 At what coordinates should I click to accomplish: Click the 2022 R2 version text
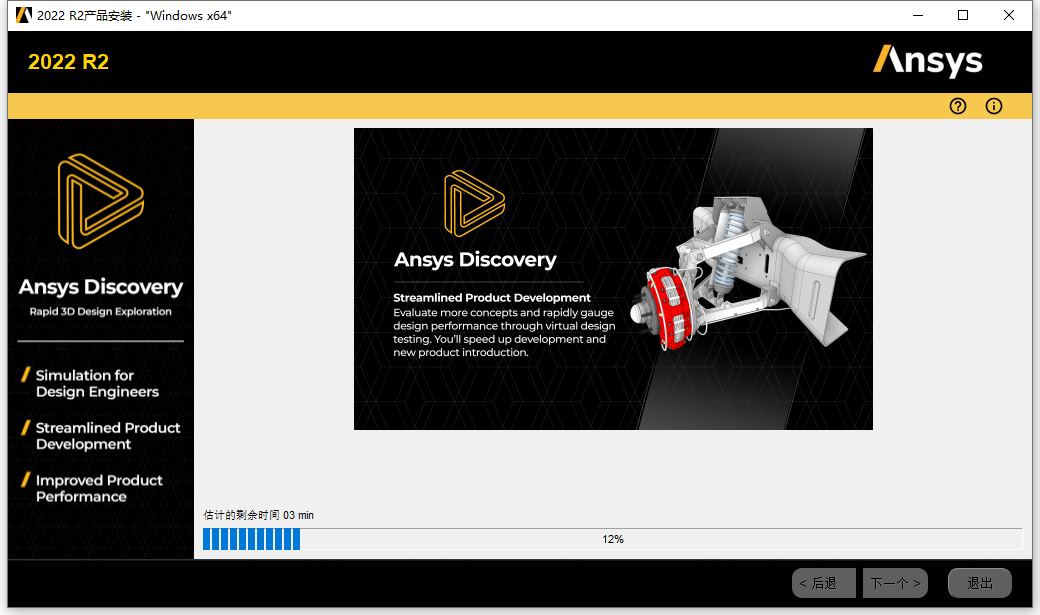[x=68, y=62]
